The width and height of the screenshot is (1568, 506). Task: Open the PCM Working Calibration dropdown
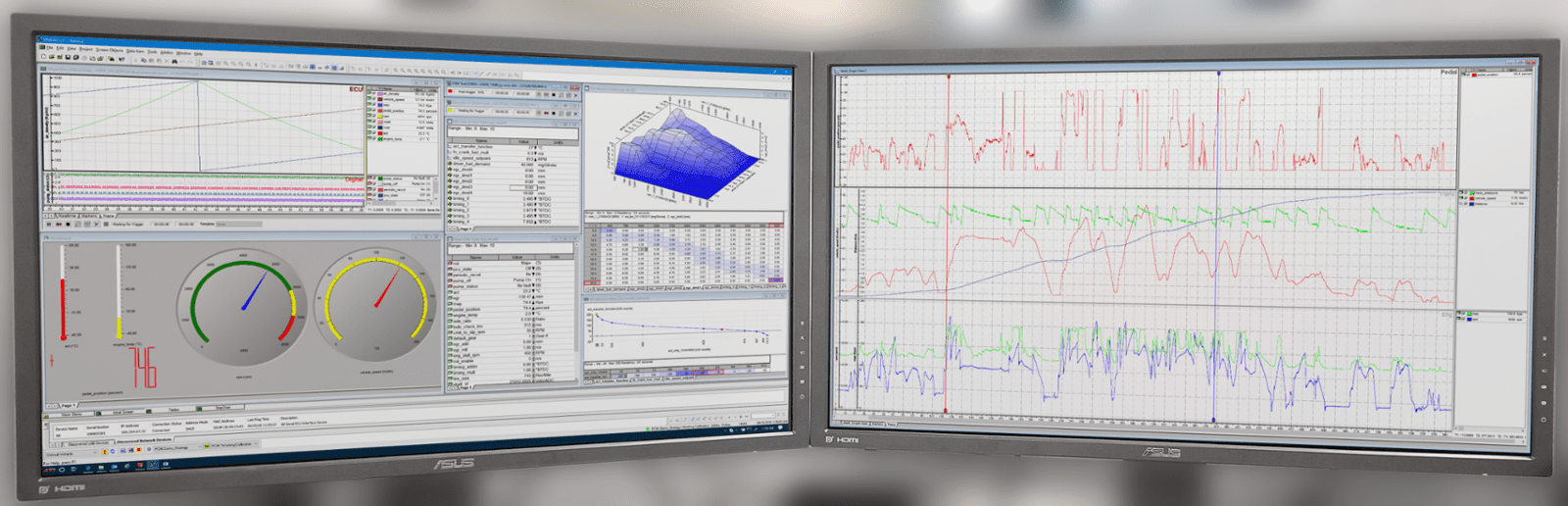tap(232, 444)
